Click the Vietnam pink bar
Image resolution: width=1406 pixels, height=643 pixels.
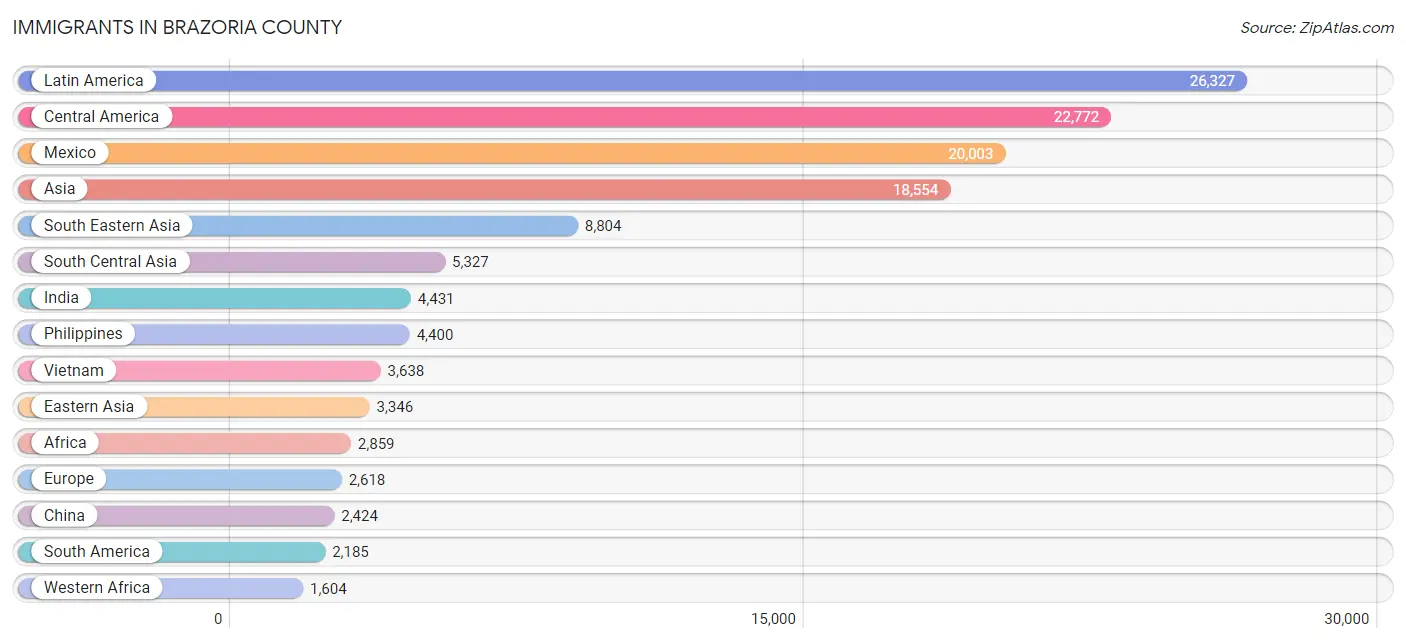click(199, 371)
